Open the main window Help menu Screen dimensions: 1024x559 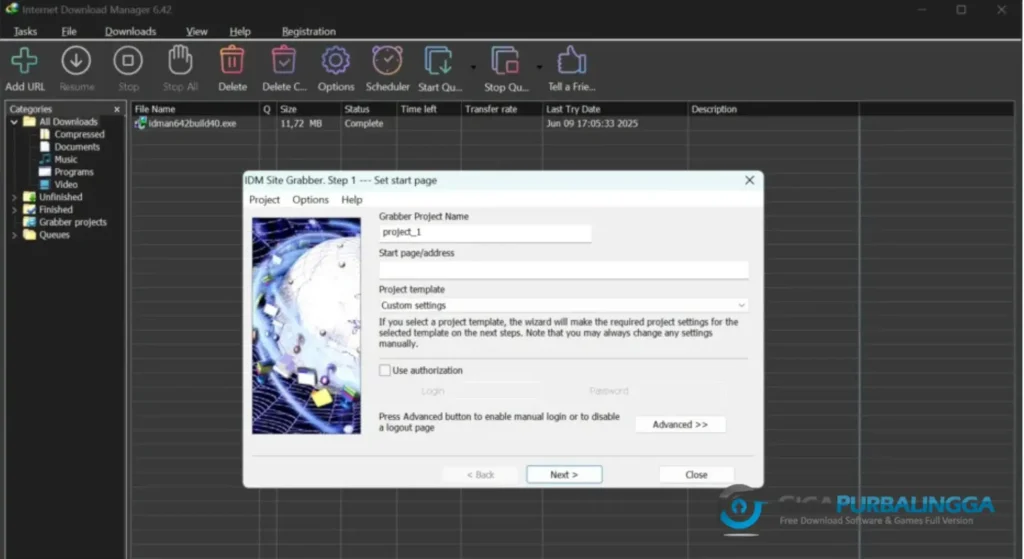240,31
